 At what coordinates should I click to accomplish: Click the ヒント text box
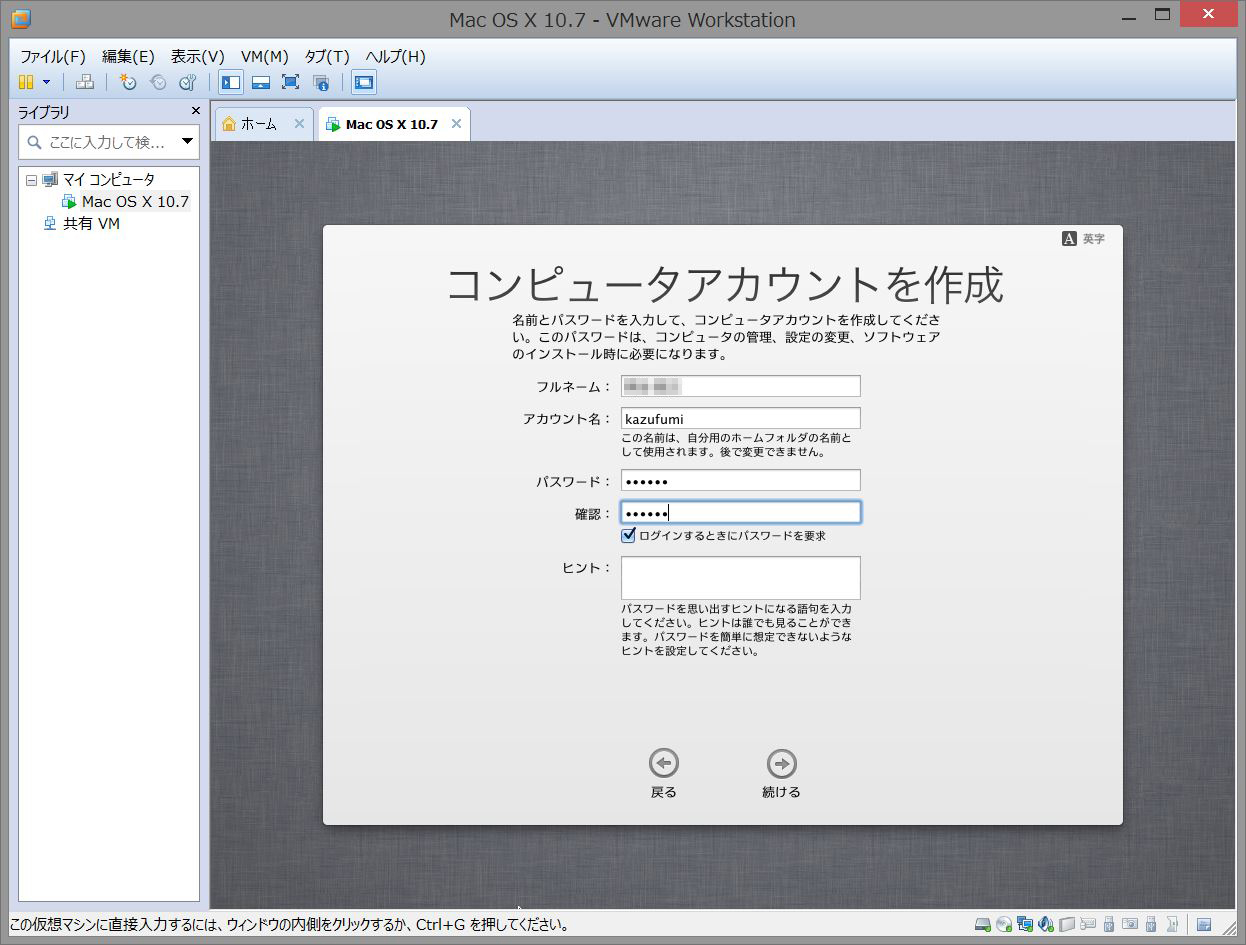point(741,578)
